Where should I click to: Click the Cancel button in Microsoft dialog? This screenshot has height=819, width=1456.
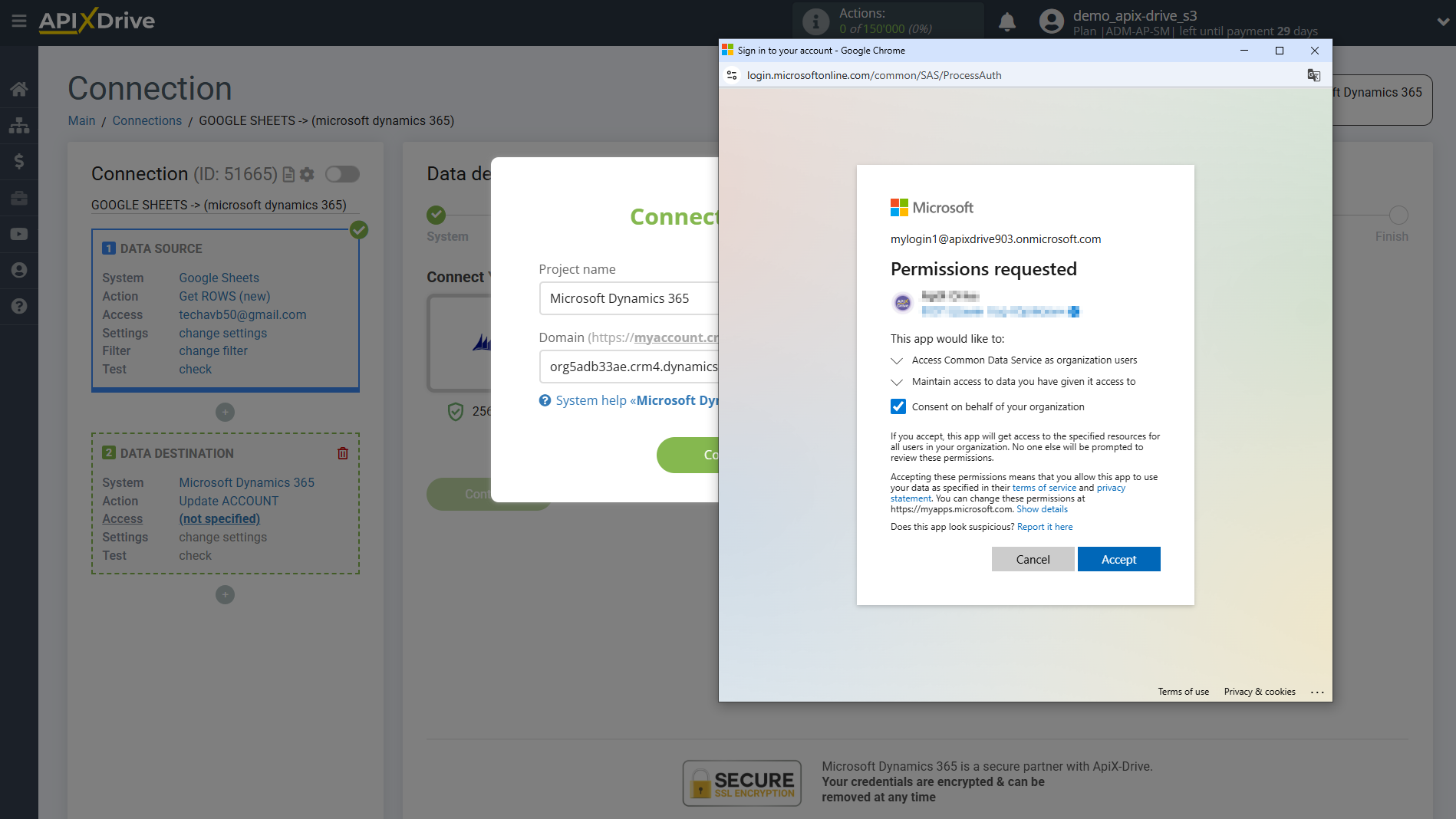click(x=1033, y=559)
